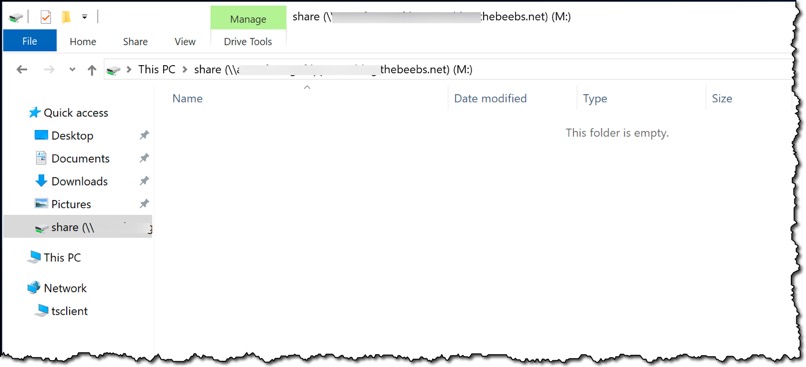The width and height of the screenshot is (806, 367).
Task: Open the View ribbon tab
Action: [185, 42]
